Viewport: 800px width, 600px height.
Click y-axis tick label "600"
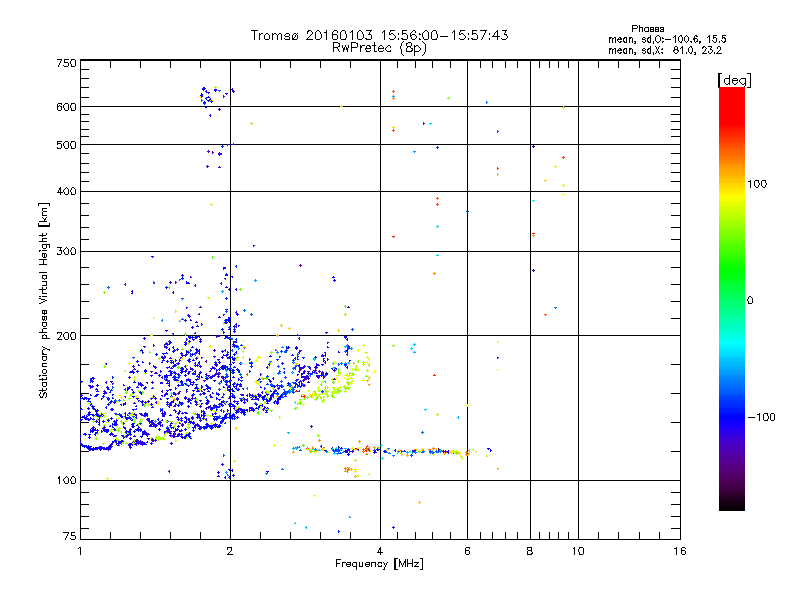[x=66, y=107]
